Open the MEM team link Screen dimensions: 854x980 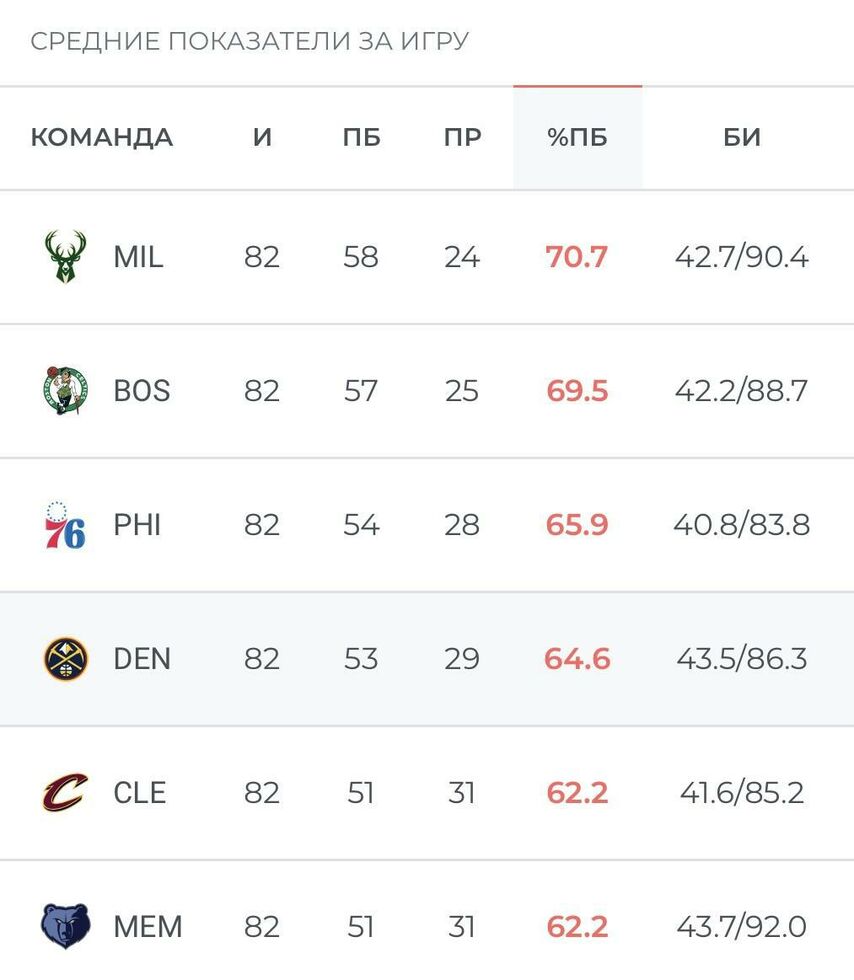click(147, 926)
